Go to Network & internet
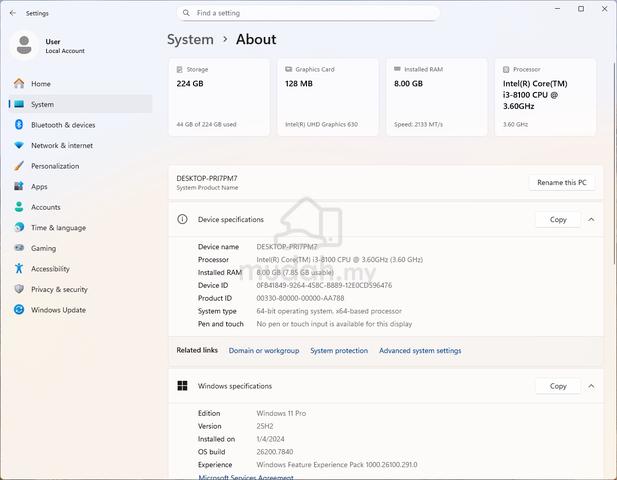This screenshot has height=480, width=617. click(80, 145)
